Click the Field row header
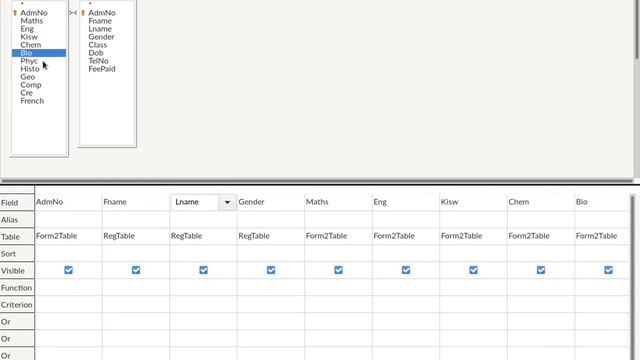640x360 pixels. click(x=17, y=203)
